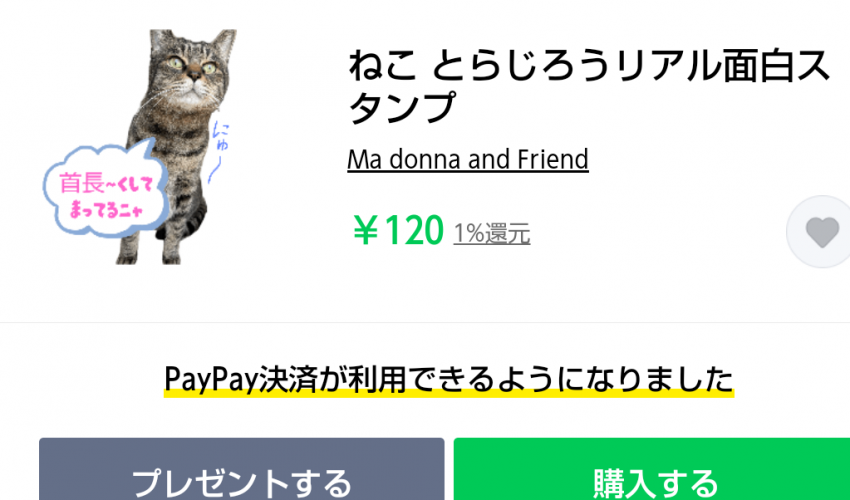This screenshot has height=500, width=850.
Task: Click the yellow-underlined PayPay notice text
Action: click(x=449, y=380)
